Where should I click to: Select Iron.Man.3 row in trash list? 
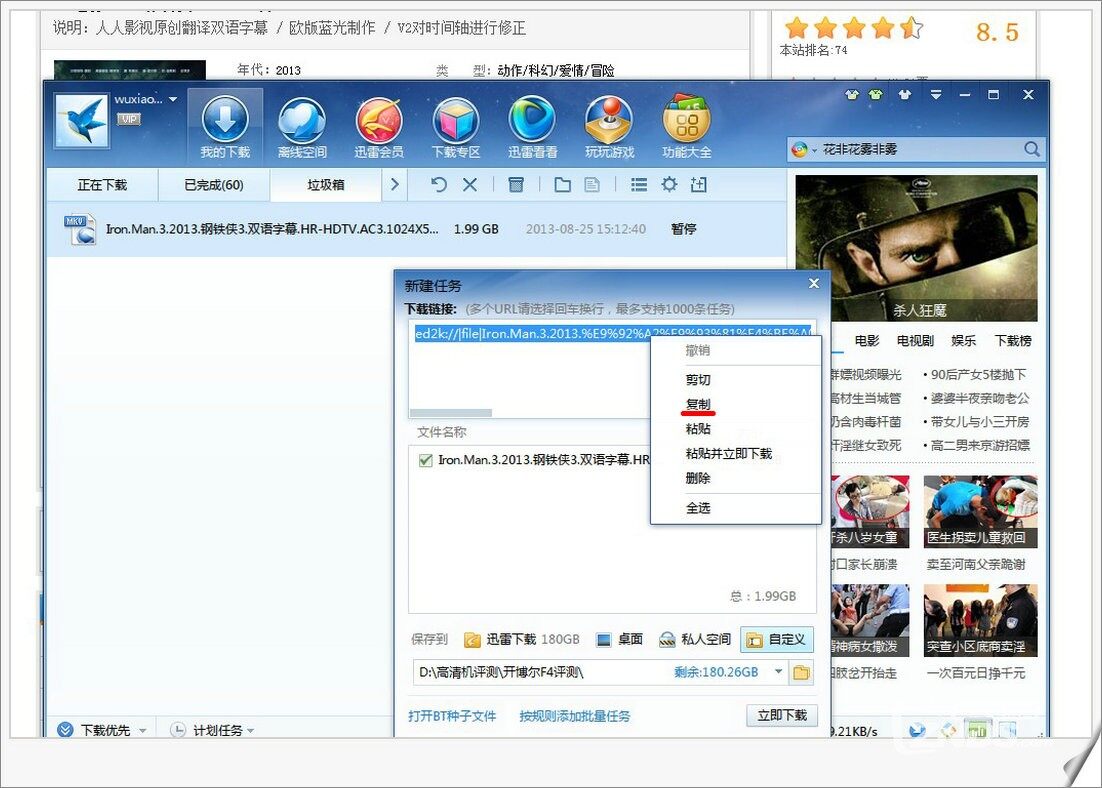(416, 229)
